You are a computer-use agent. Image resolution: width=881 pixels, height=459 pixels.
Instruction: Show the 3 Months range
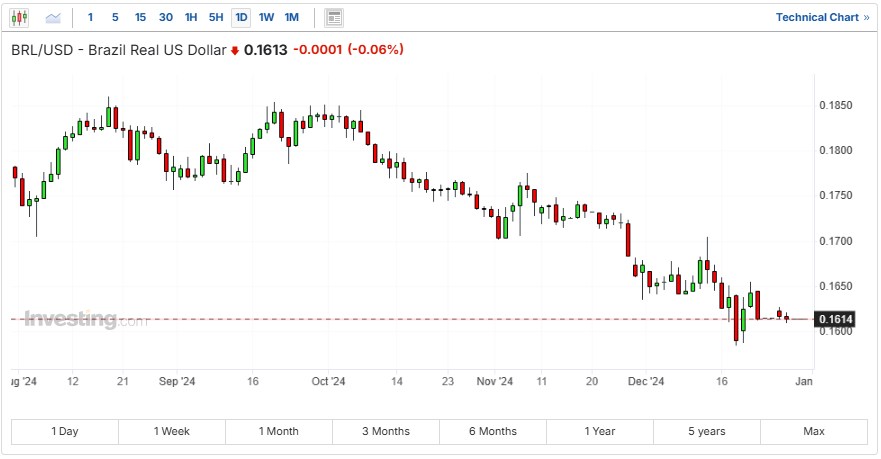tap(386, 431)
